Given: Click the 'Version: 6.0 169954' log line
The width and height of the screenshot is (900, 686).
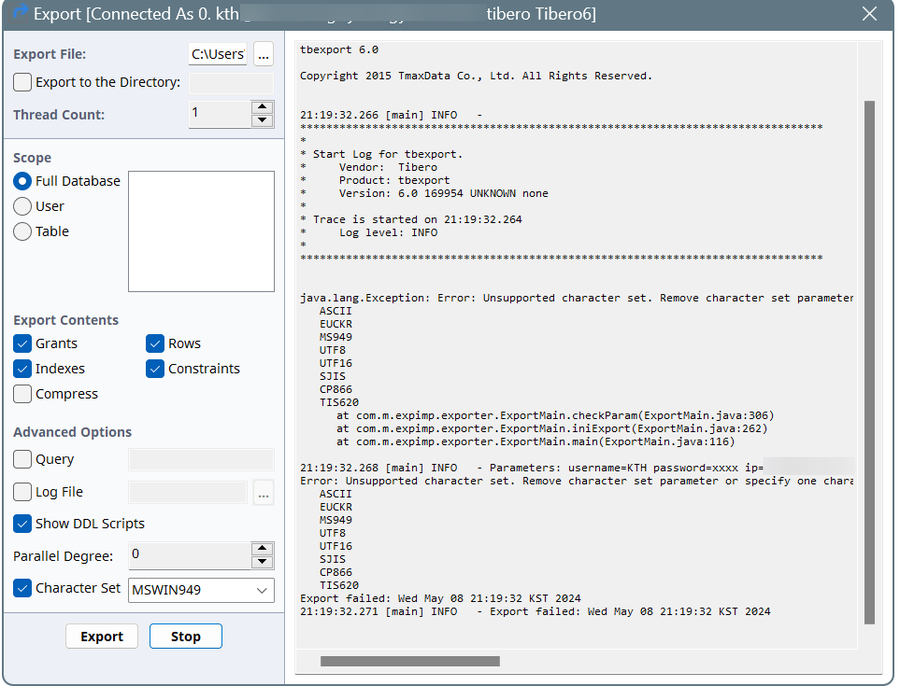Looking at the screenshot, I should [443, 193].
